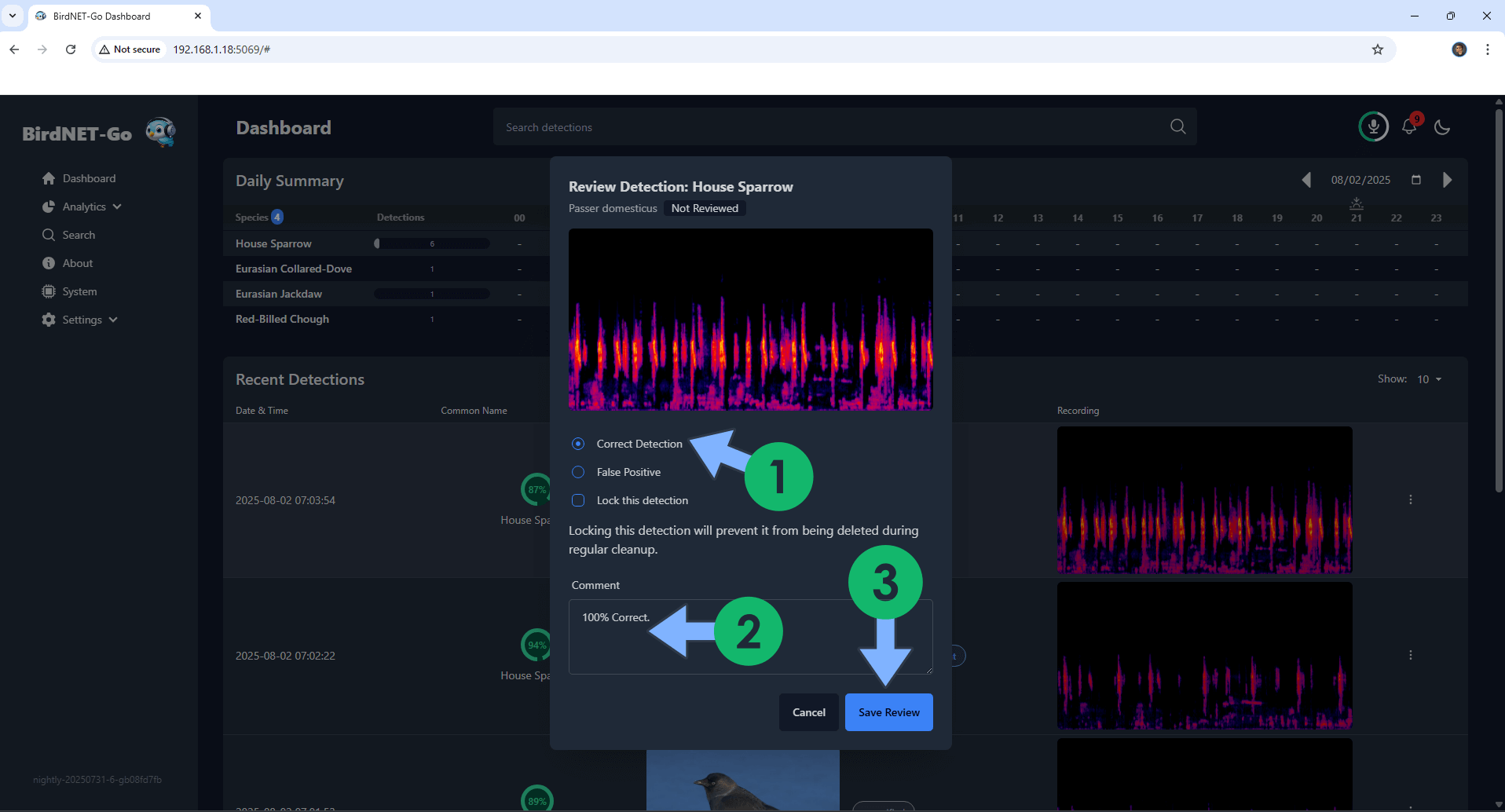This screenshot has height=812, width=1505.
Task: Select the Correct Detection radio button
Action: 578,444
